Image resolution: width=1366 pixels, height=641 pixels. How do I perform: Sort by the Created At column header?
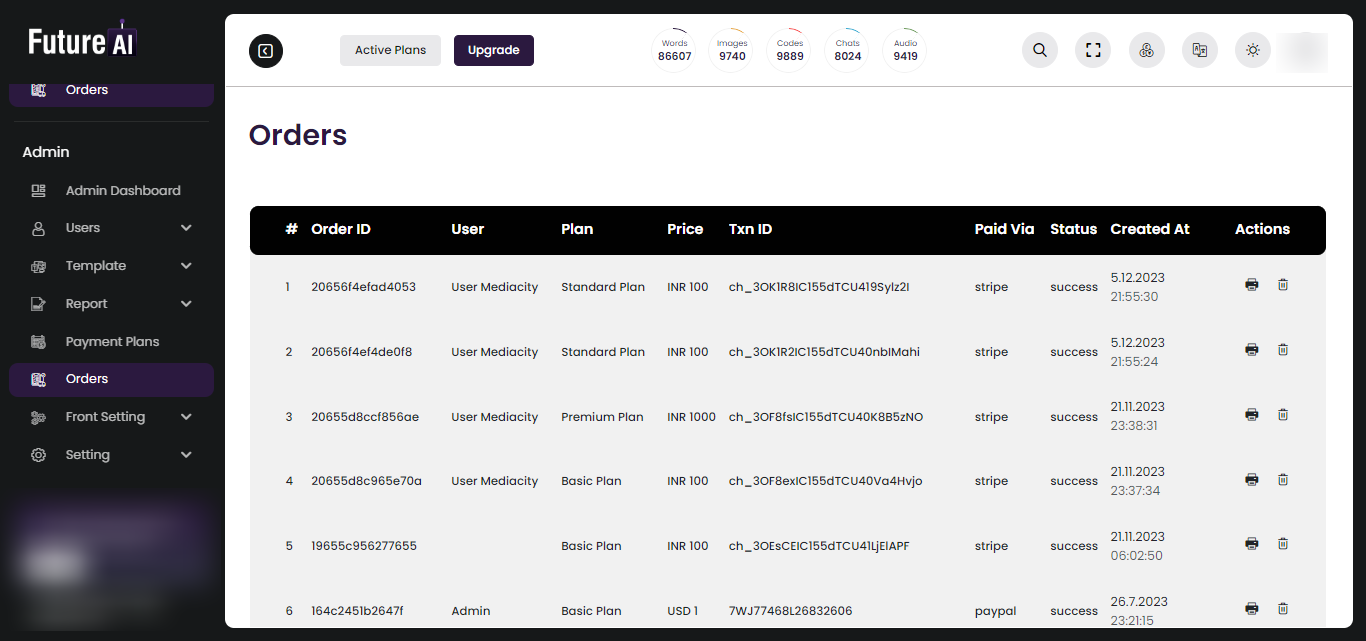tap(1150, 229)
